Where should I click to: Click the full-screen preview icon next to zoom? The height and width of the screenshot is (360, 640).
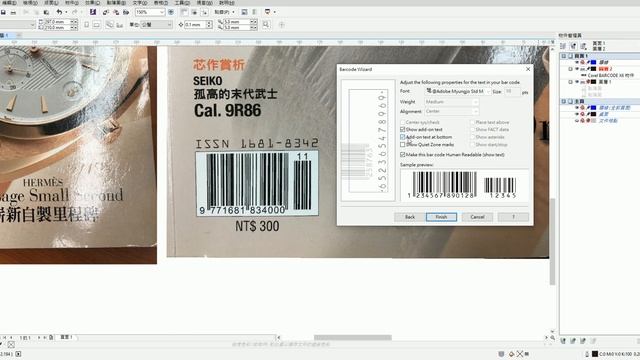(x=171, y=12)
